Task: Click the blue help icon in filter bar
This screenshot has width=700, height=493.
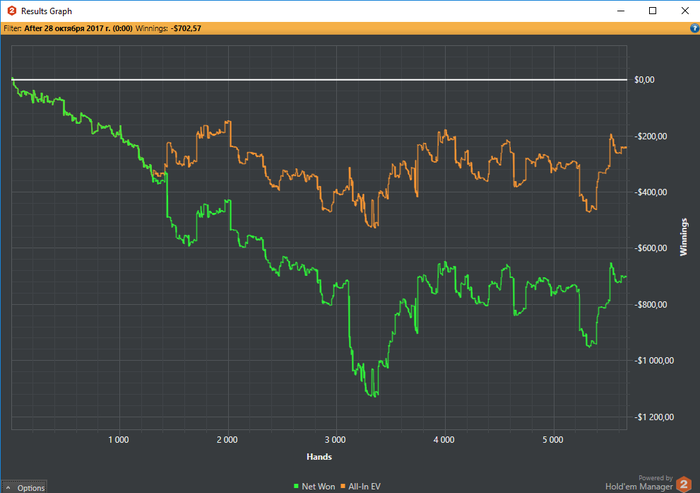Action: [694, 28]
